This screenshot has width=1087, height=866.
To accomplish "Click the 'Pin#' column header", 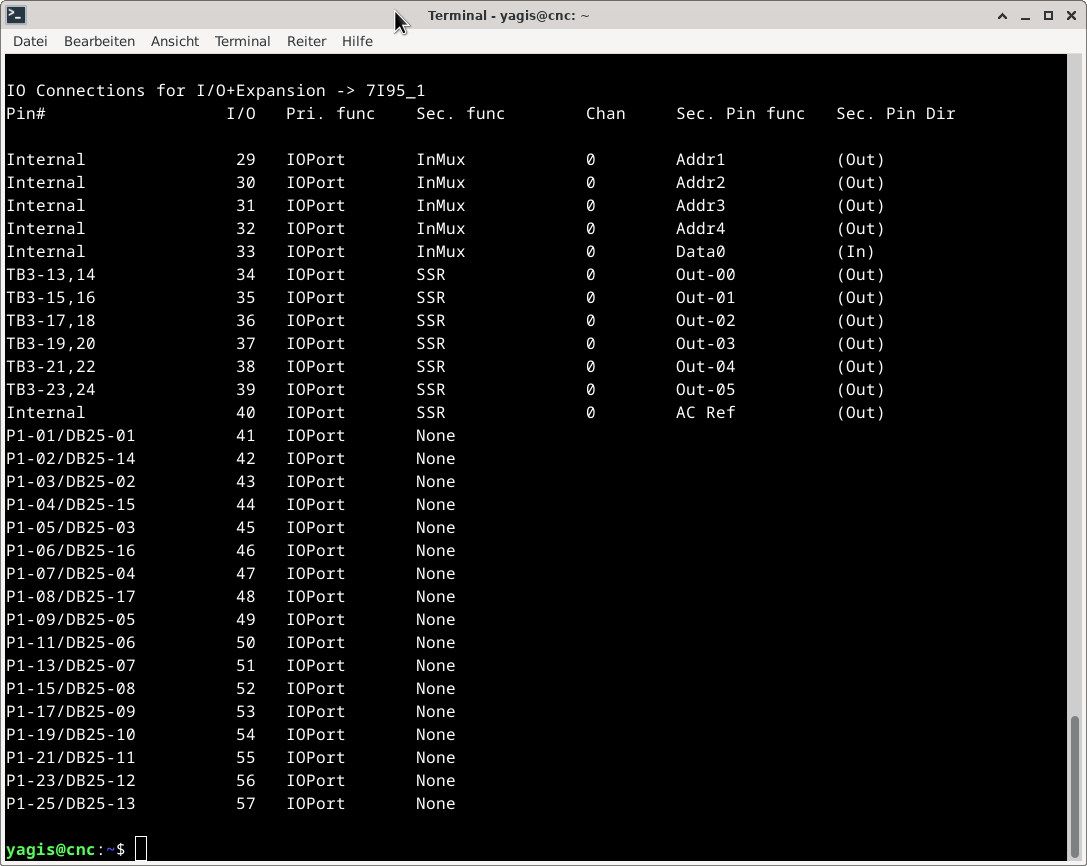I will coord(26,114).
